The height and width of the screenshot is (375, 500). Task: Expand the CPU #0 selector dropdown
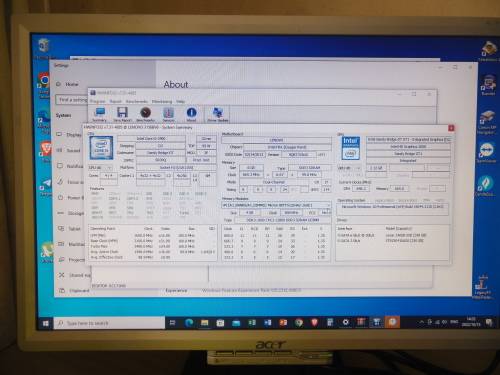[x=100, y=167]
